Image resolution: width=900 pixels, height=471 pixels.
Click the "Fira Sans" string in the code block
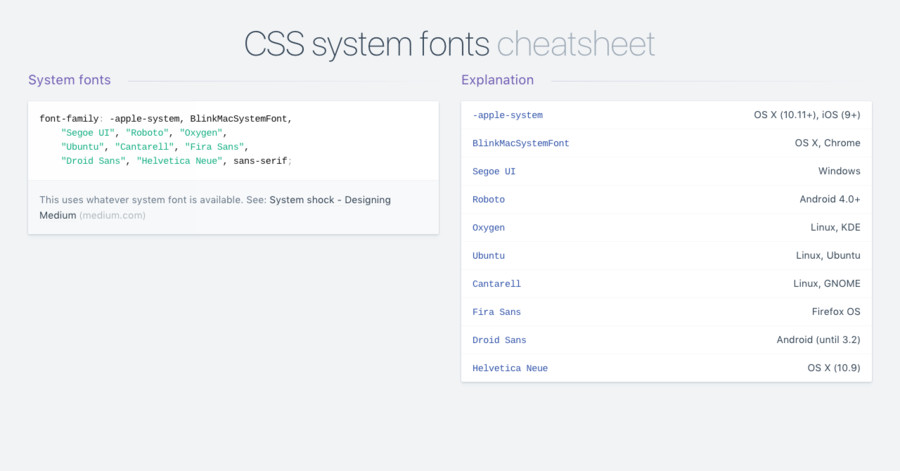pos(215,147)
